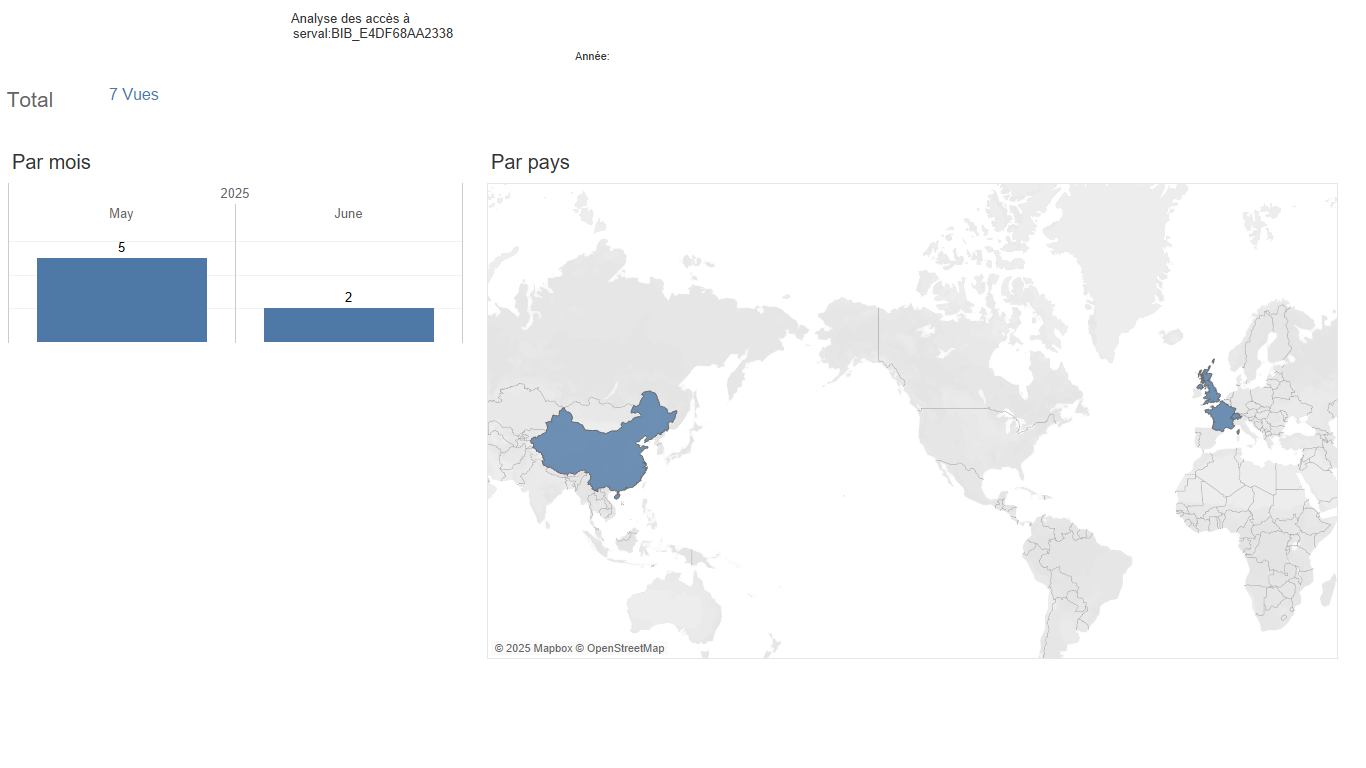
Task: Click the value label '2' above June
Action: [x=348, y=297]
